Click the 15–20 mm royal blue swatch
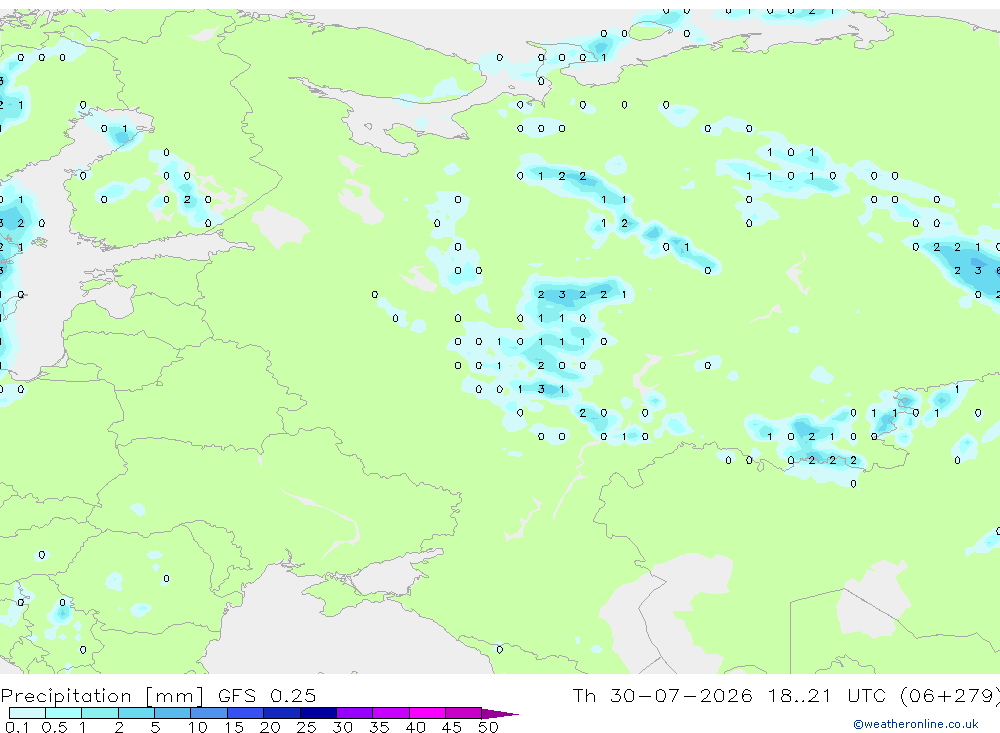This screenshot has width=1000, height=733. [246, 713]
